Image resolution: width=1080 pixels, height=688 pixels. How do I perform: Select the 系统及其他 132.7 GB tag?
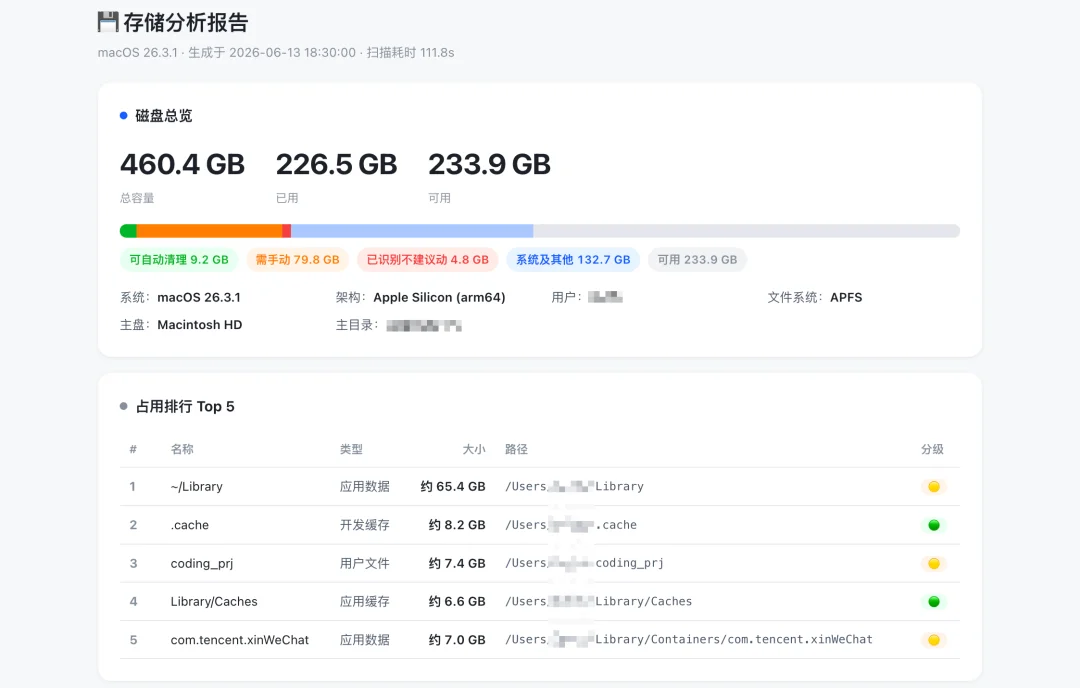pos(573,260)
